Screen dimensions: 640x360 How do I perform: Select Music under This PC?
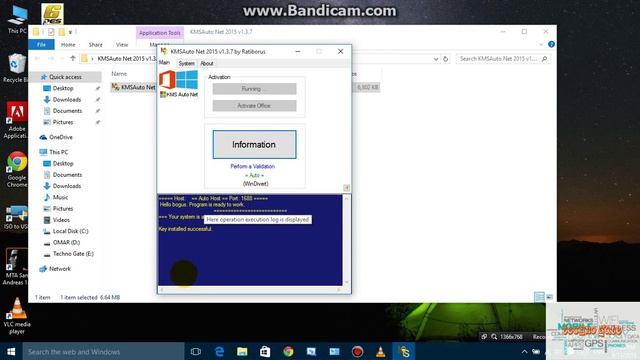pos(60,197)
